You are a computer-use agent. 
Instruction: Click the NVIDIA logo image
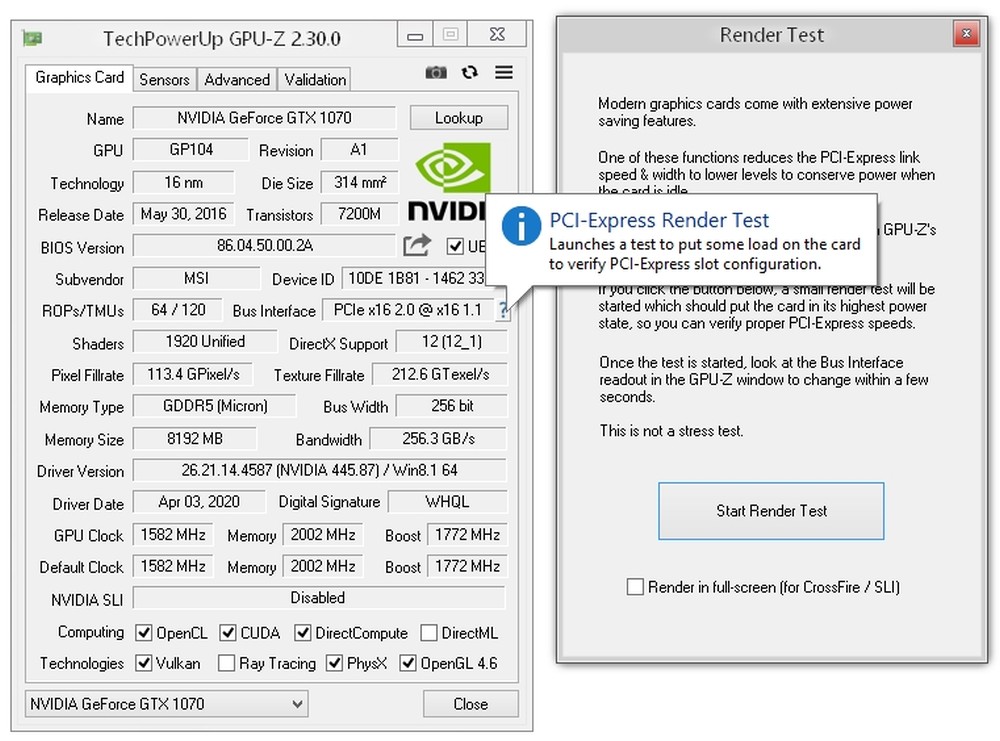click(448, 180)
